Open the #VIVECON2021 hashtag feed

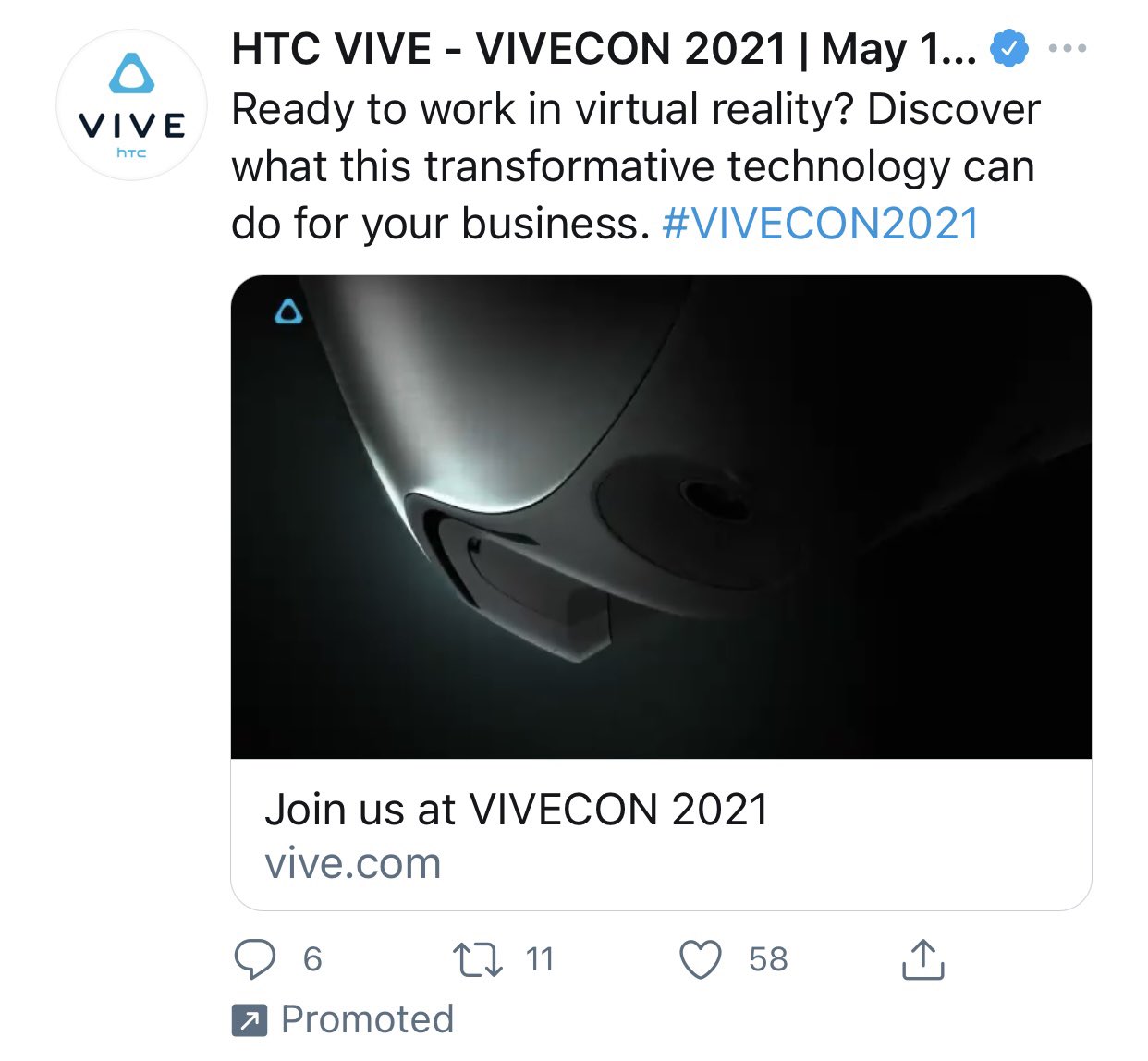[x=821, y=223]
